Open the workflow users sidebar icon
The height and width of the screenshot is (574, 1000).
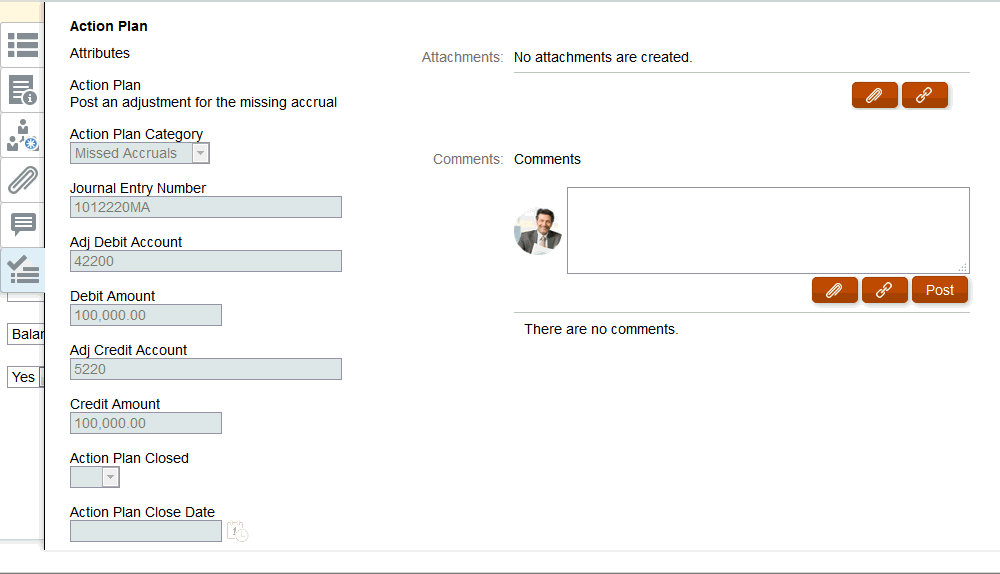pyautogui.click(x=22, y=135)
